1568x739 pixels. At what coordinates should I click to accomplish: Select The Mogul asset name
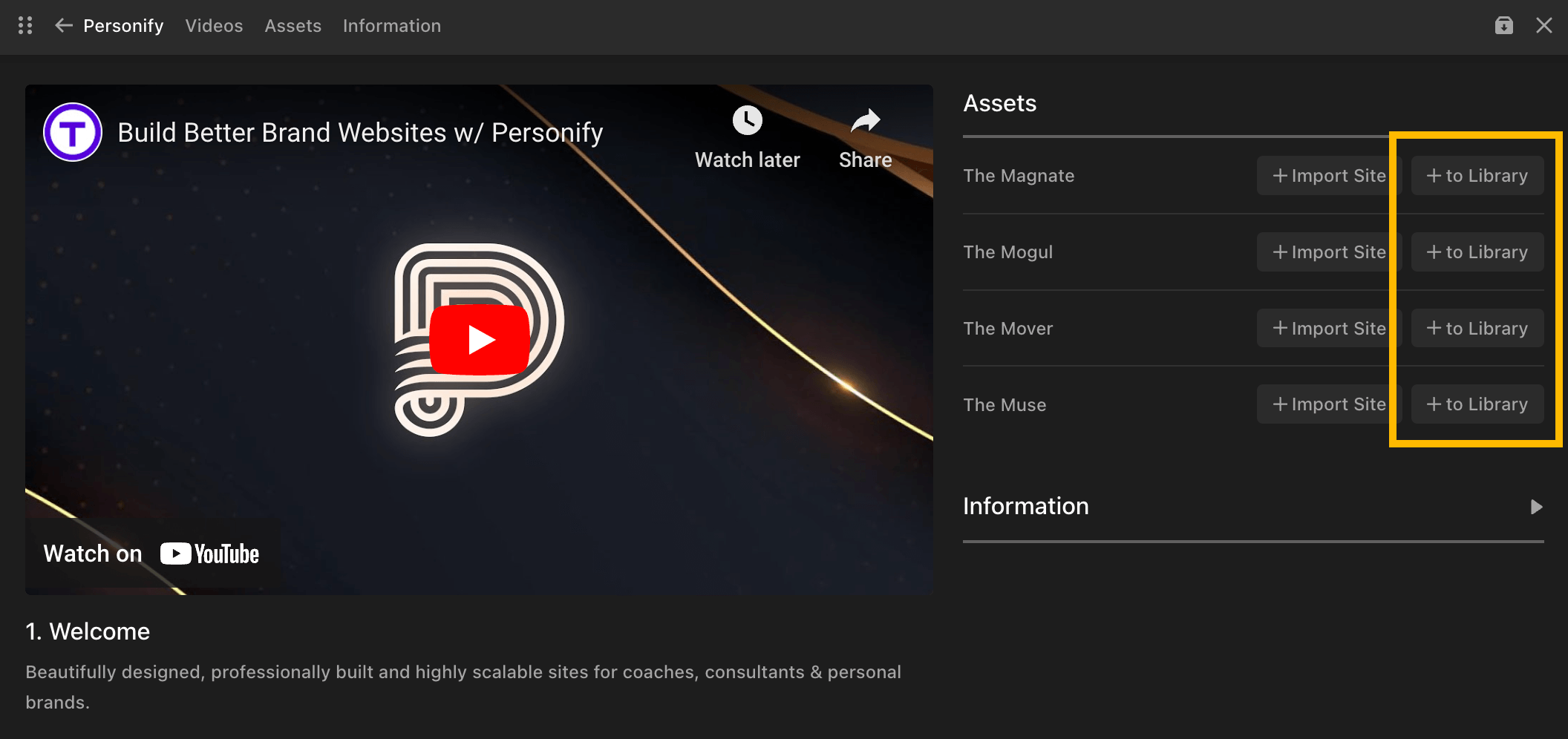point(1008,252)
